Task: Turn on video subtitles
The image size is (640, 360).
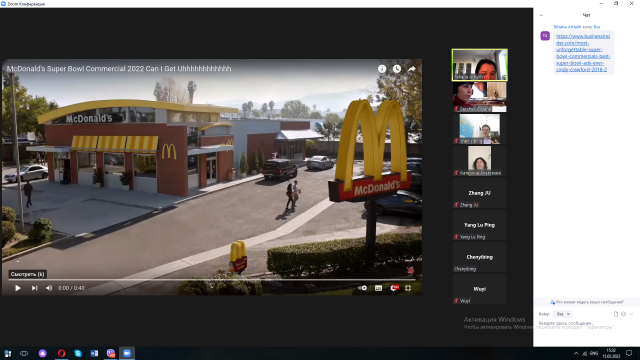Action: click(x=378, y=288)
